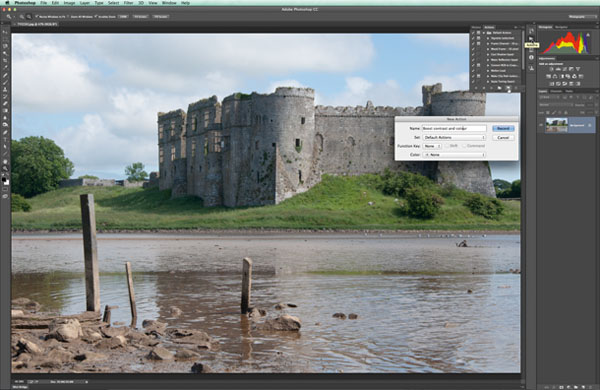Image resolution: width=600 pixels, height=390 pixels.
Task: Toggle the Scrubby Zoom checkbox
Action: pyautogui.click(x=96, y=16)
